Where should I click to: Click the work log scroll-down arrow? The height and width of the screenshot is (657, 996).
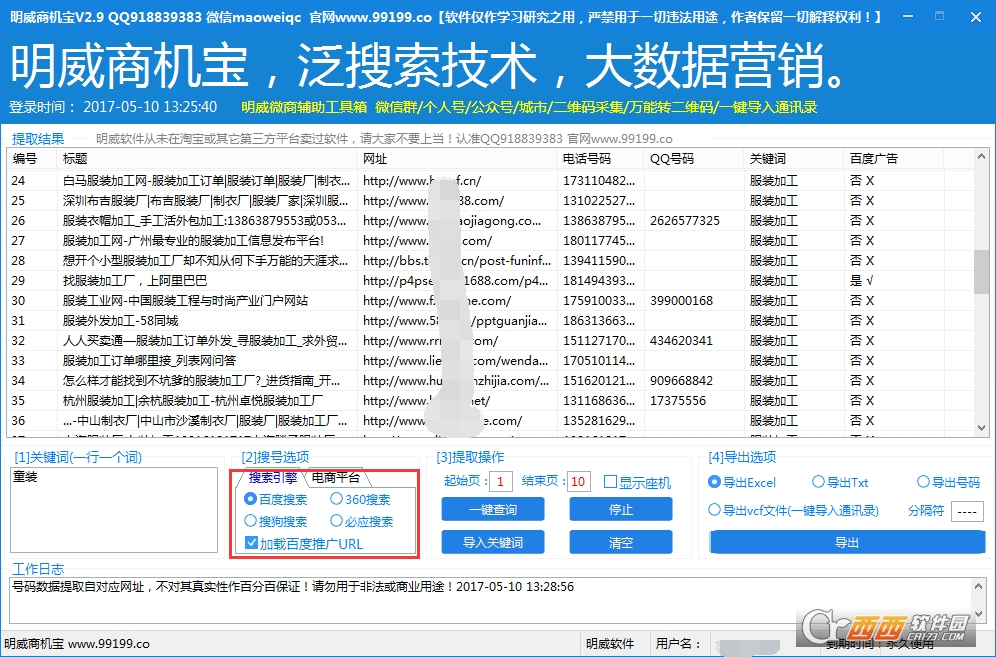click(x=979, y=614)
